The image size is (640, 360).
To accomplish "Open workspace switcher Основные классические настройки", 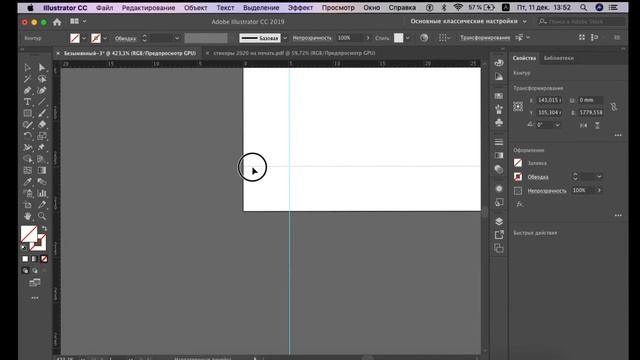I will click(x=469, y=21).
